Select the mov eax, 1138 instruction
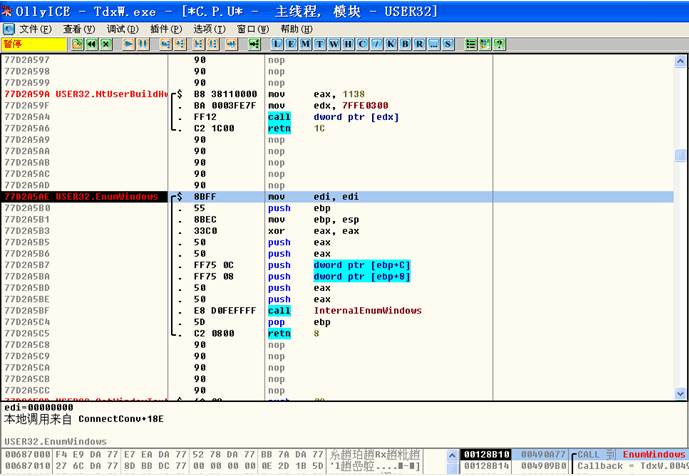This screenshot has width=689, height=476. tap(316, 94)
